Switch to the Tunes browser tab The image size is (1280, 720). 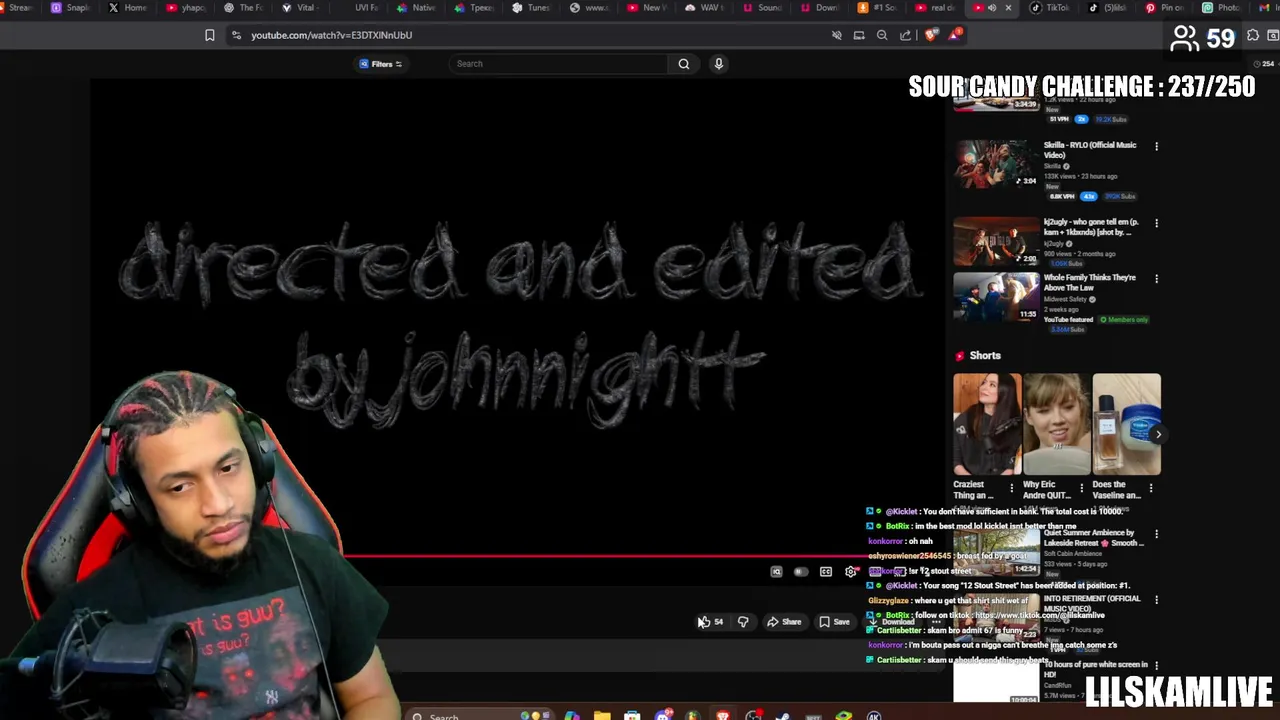click(531, 8)
